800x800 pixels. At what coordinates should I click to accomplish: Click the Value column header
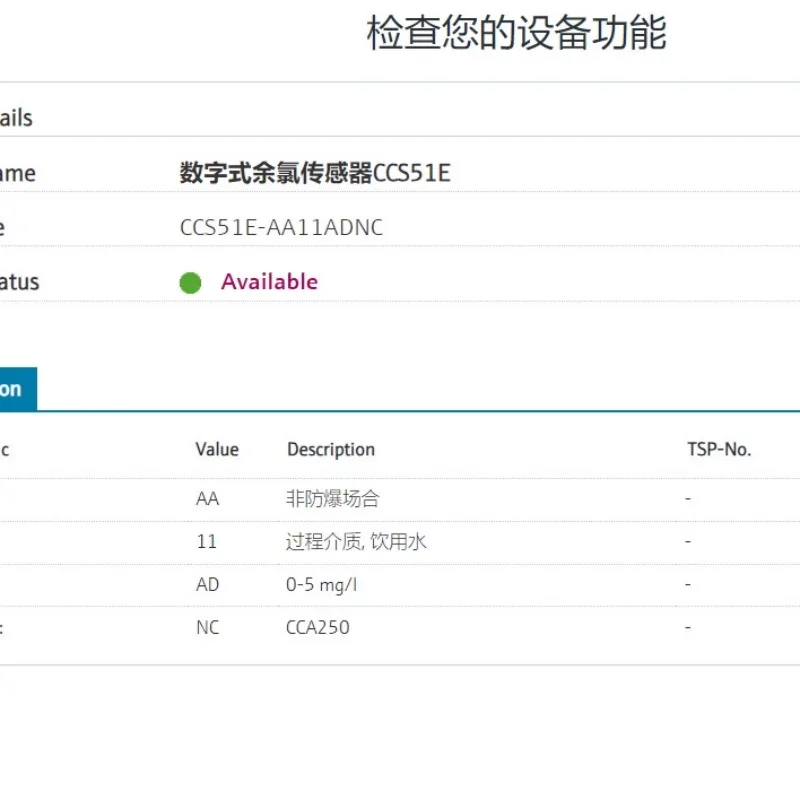pyautogui.click(x=217, y=449)
